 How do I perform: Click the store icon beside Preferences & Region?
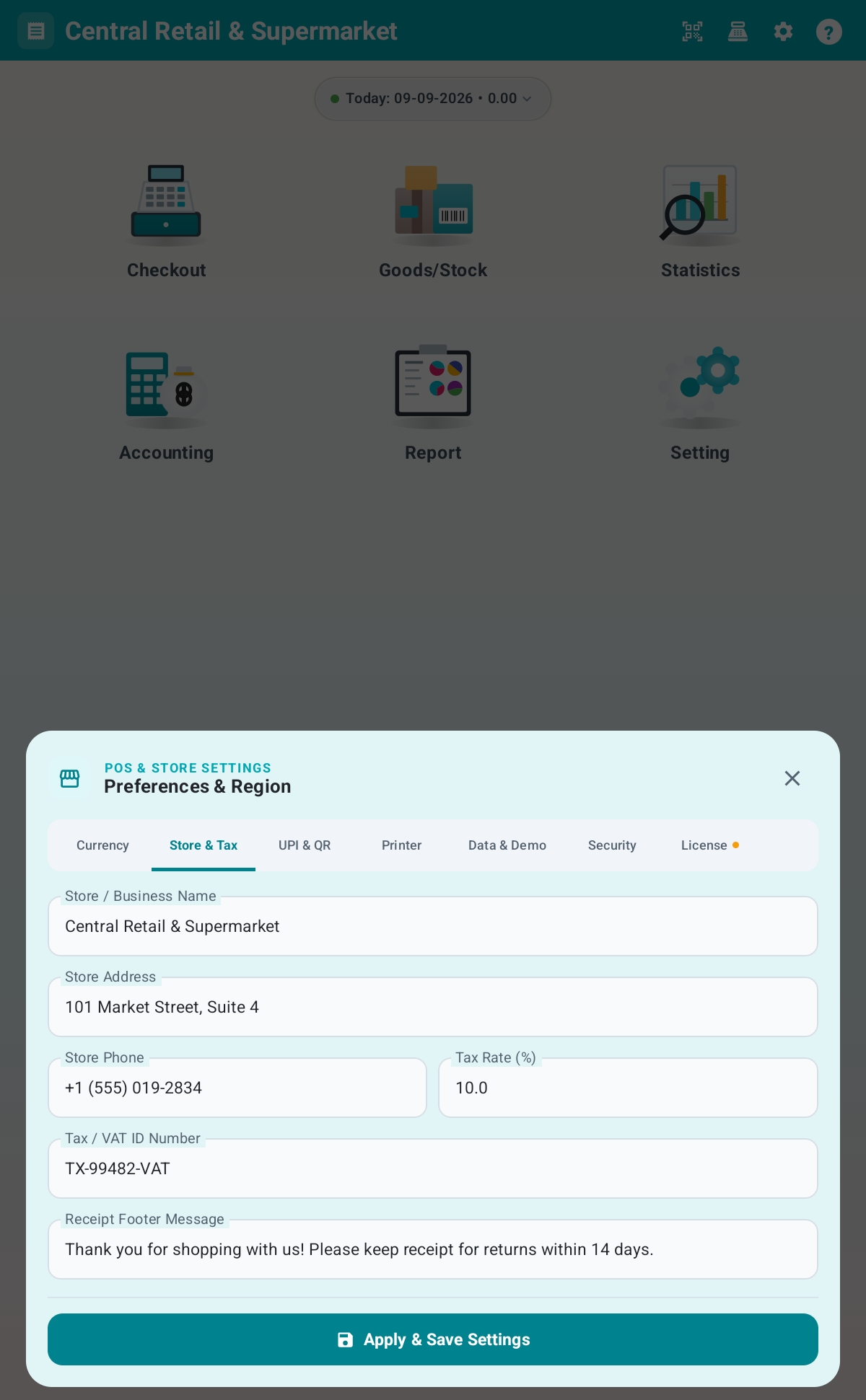(x=70, y=778)
